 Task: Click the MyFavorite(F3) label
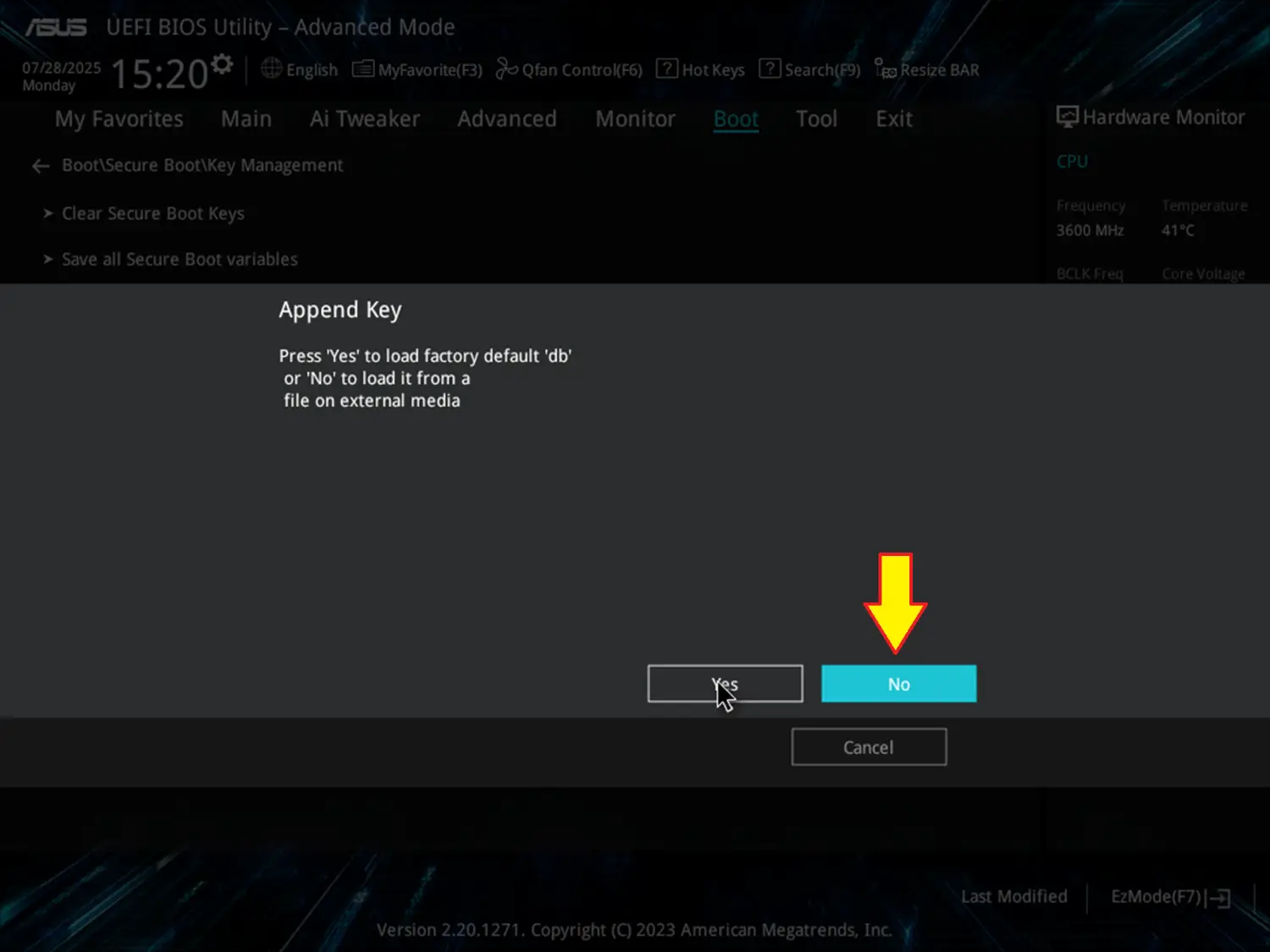click(x=430, y=70)
